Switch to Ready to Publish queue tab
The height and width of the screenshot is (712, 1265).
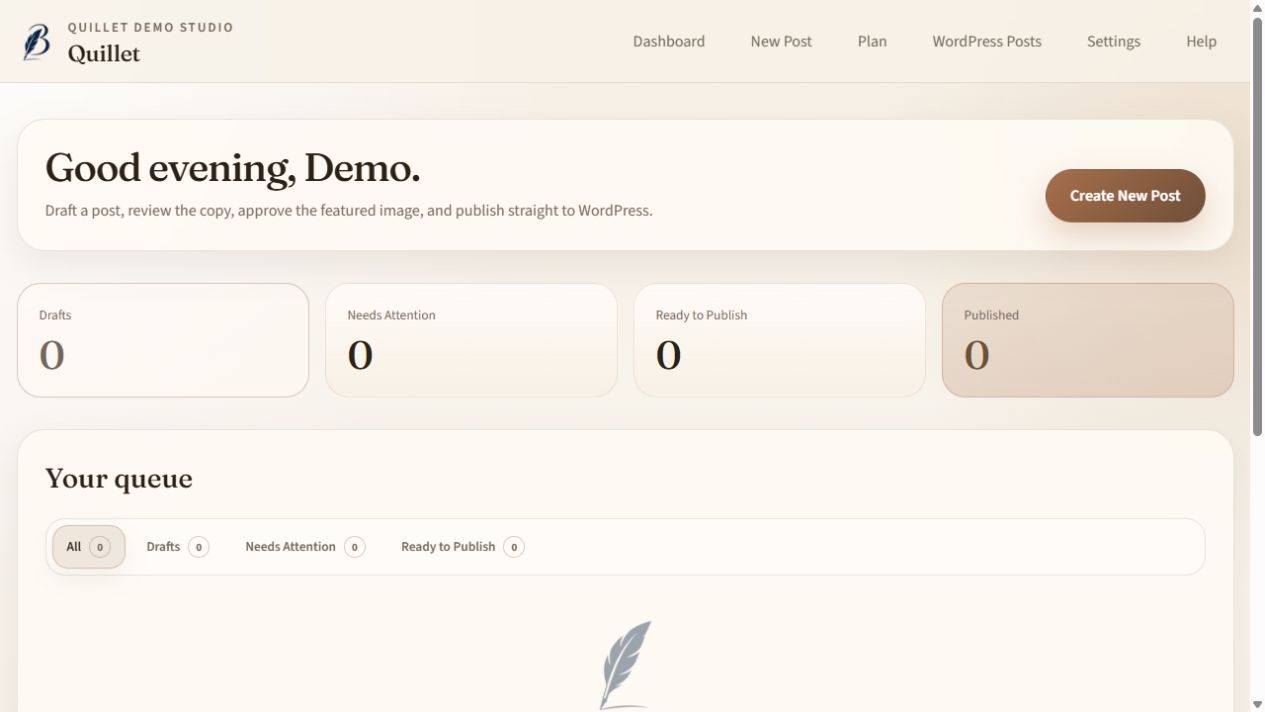(x=462, y=547)
